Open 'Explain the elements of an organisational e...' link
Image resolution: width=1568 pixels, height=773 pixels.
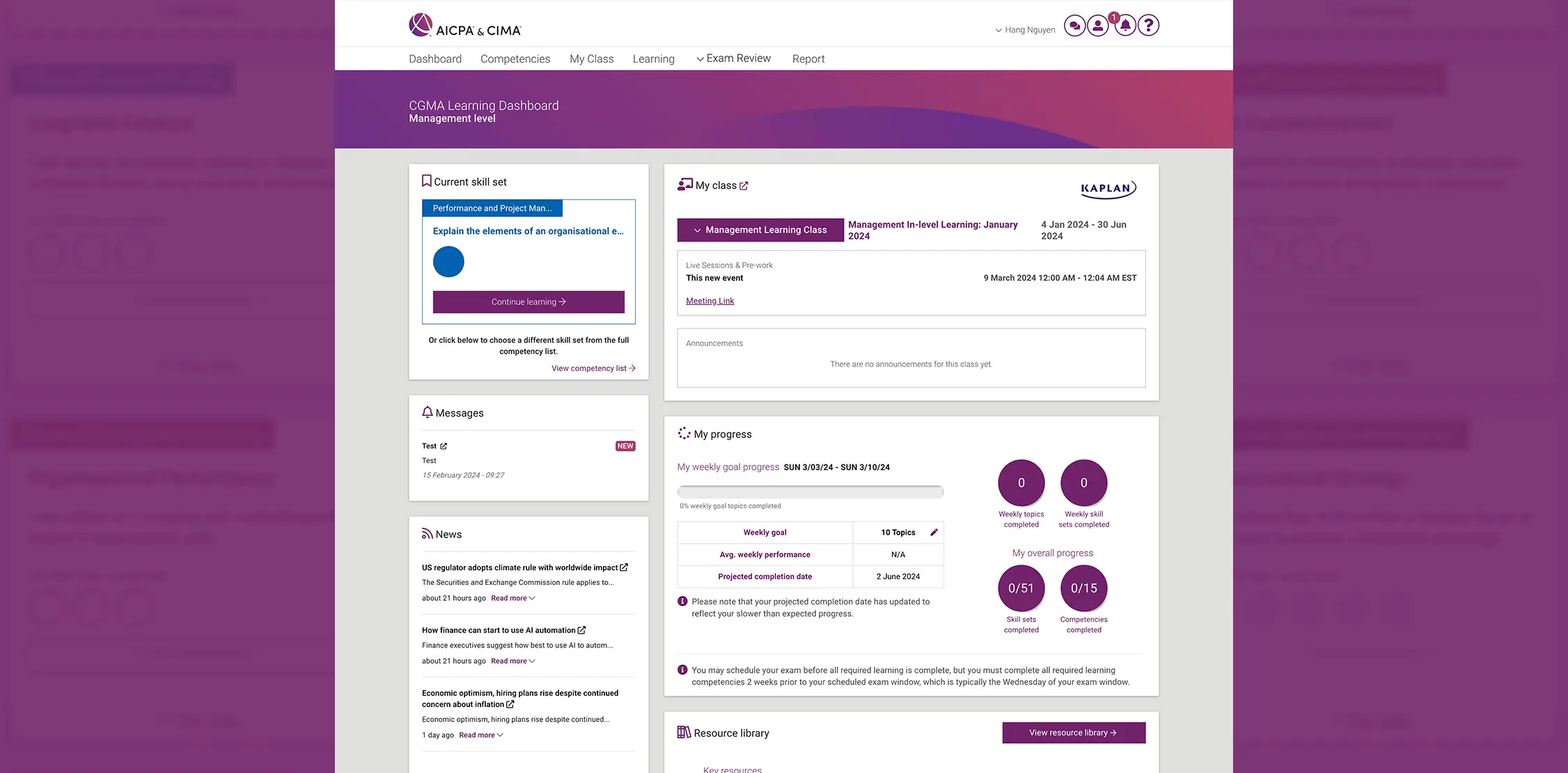[528, 231]
